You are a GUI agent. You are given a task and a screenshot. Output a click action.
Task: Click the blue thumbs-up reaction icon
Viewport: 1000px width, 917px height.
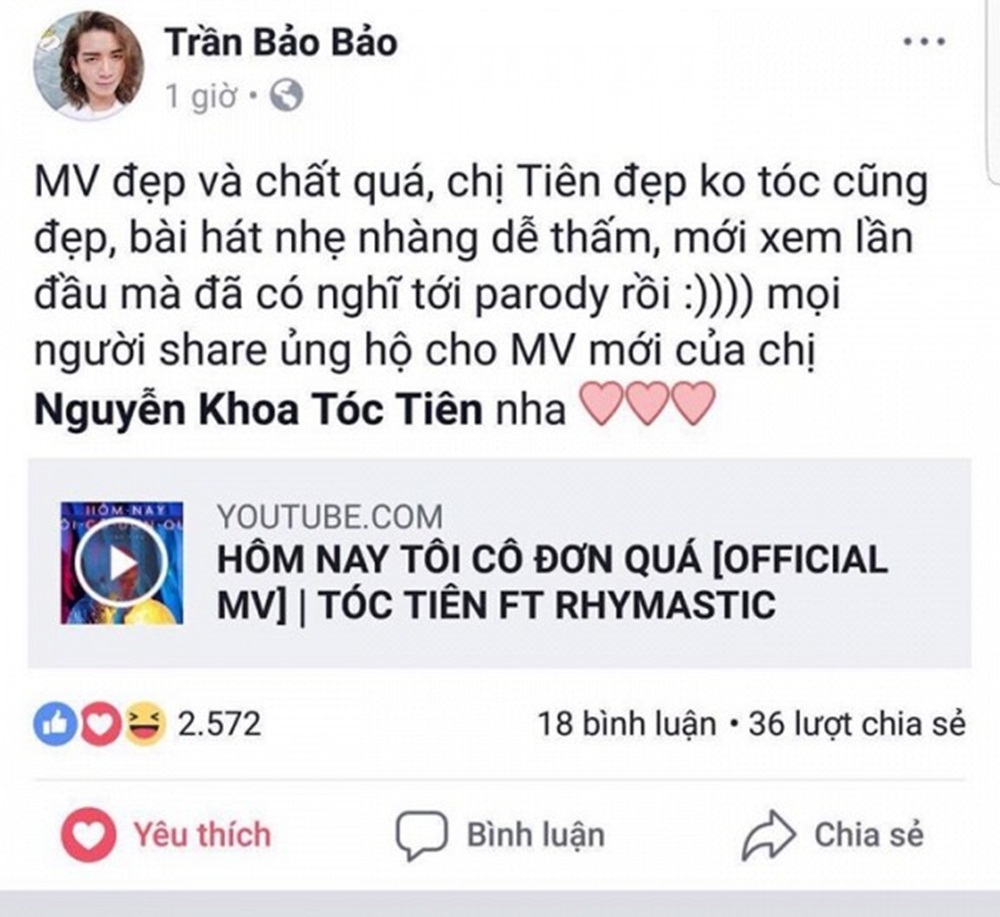pos(54,723)
